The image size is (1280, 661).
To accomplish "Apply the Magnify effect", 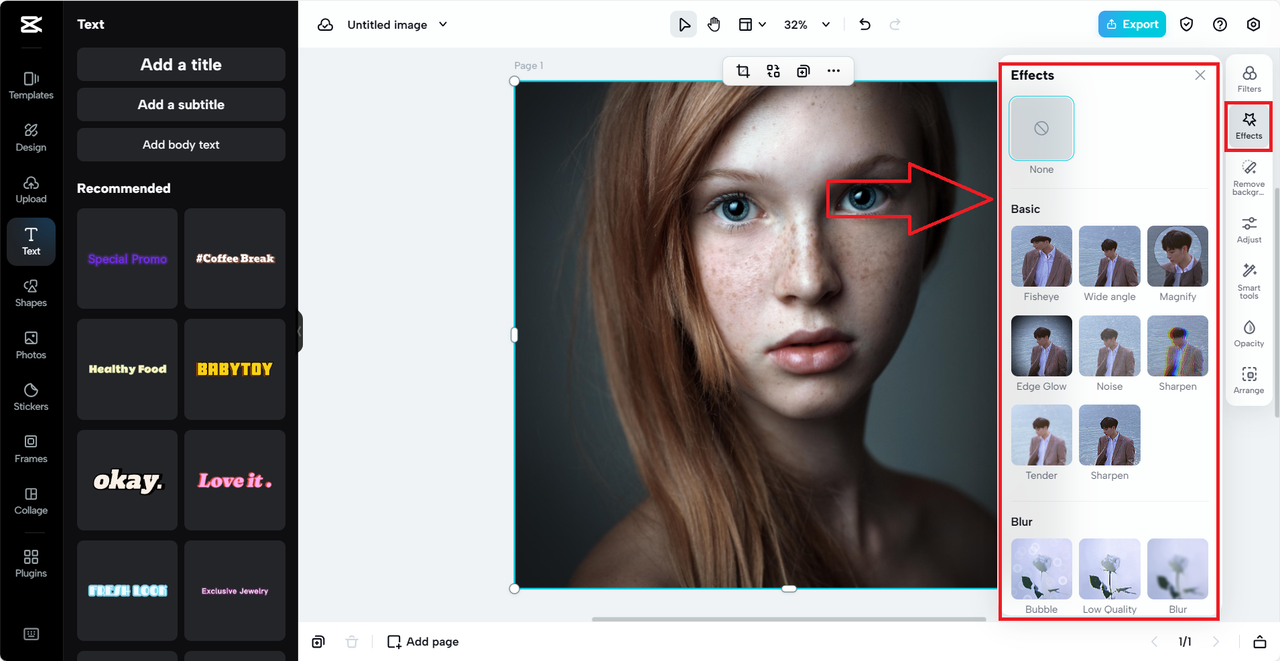I will [1178, 256].
